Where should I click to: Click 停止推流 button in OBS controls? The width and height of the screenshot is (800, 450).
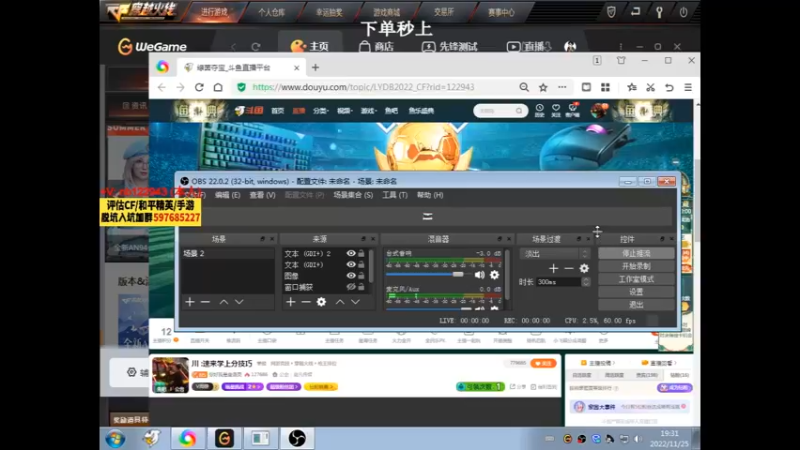click(636, 253)
